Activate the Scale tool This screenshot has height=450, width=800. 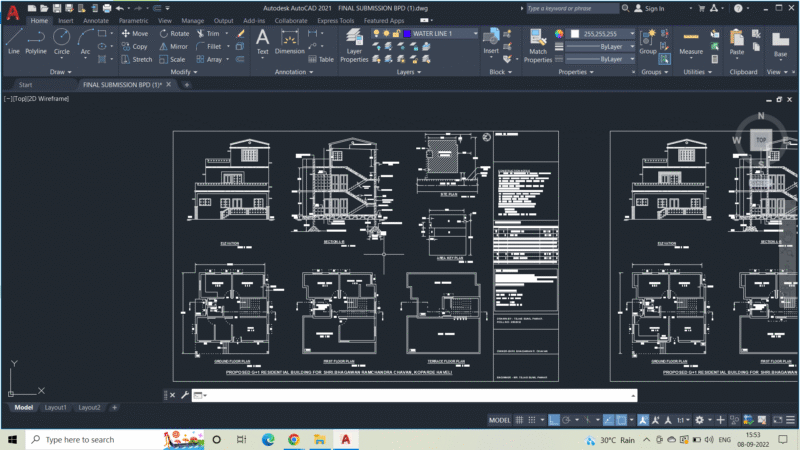(172, 60)
